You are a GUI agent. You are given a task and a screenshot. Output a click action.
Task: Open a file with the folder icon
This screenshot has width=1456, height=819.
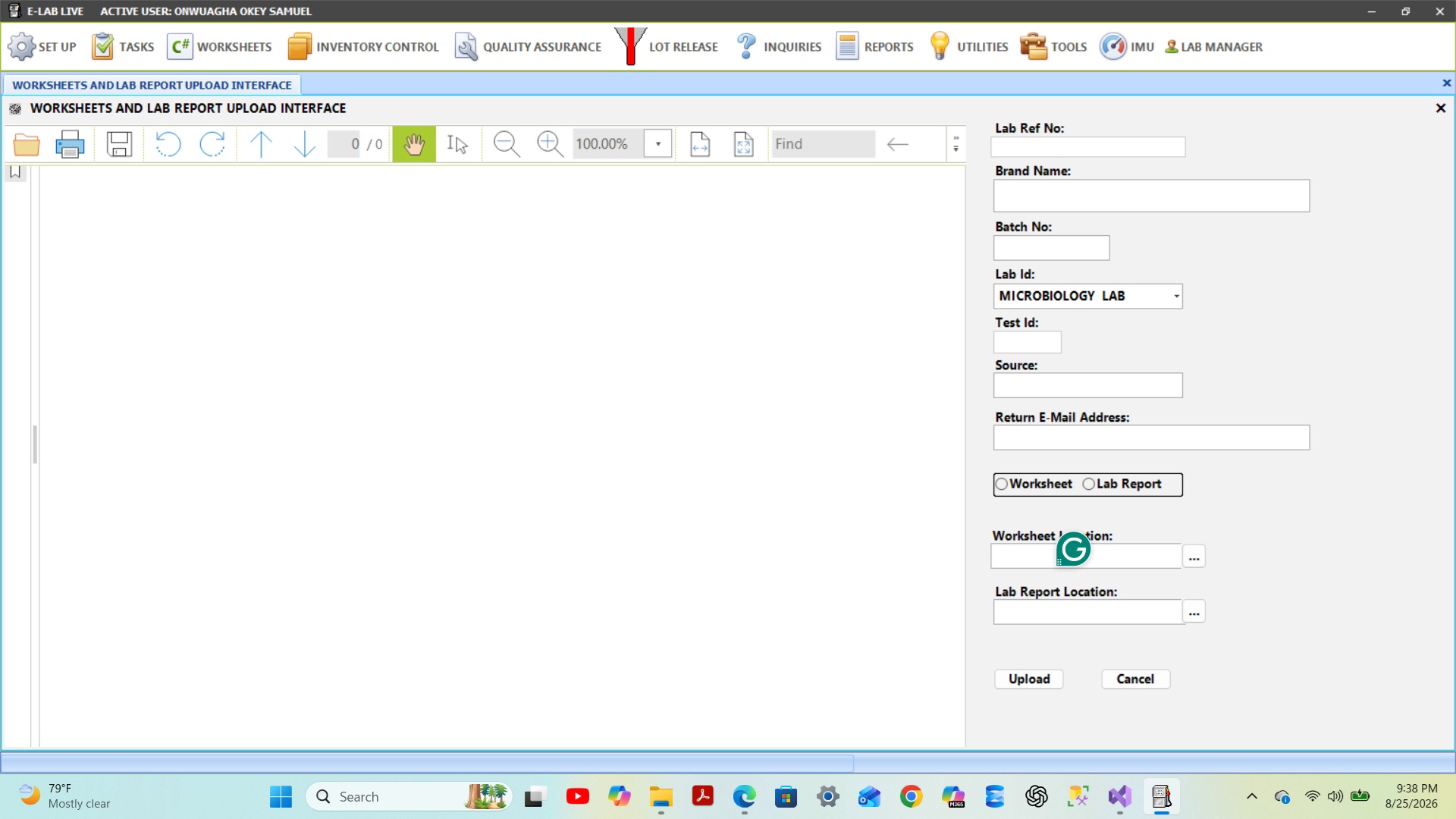pyautogui.click(x=27, y=144)
